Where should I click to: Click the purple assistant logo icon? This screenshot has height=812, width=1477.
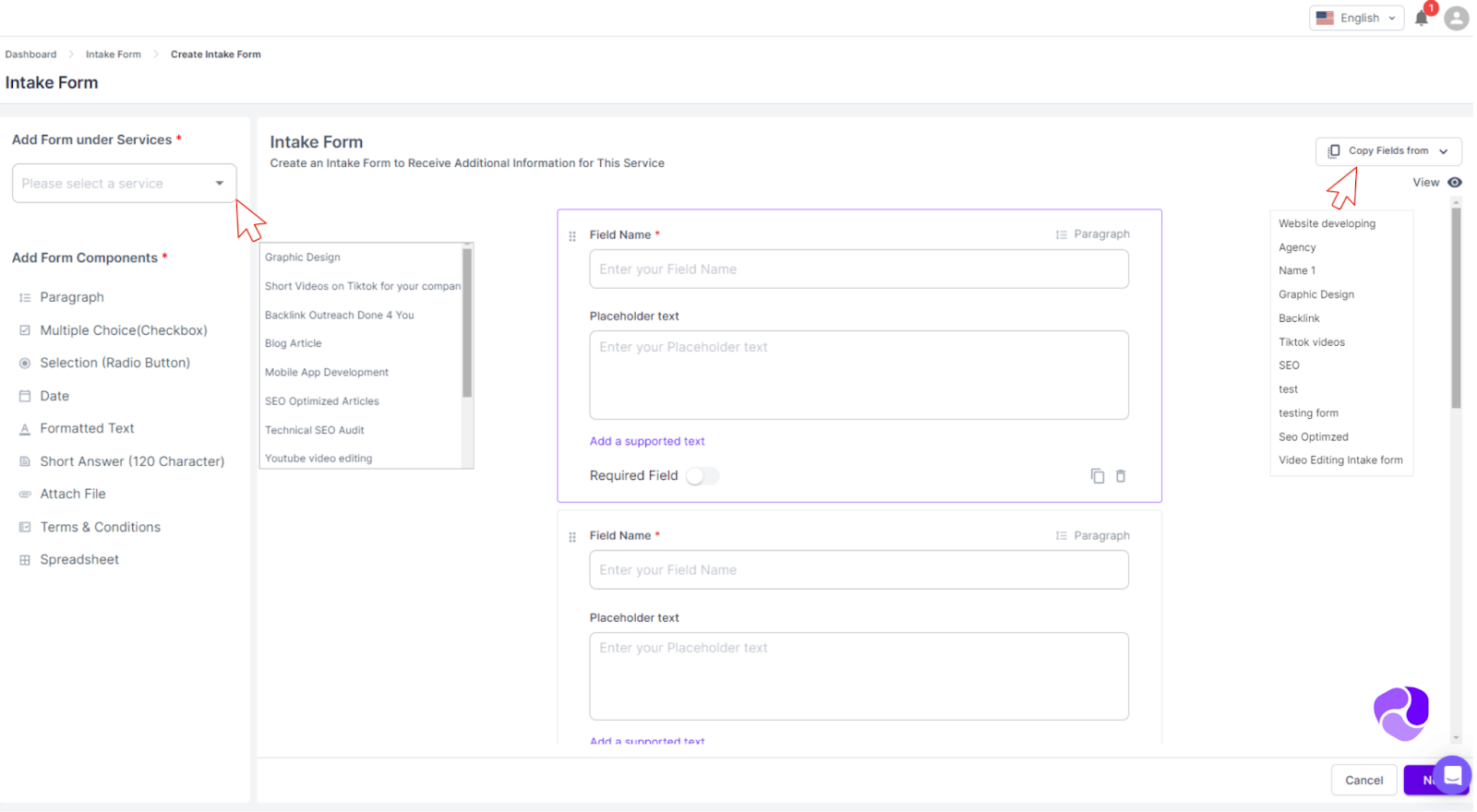tap(1401, 713)
